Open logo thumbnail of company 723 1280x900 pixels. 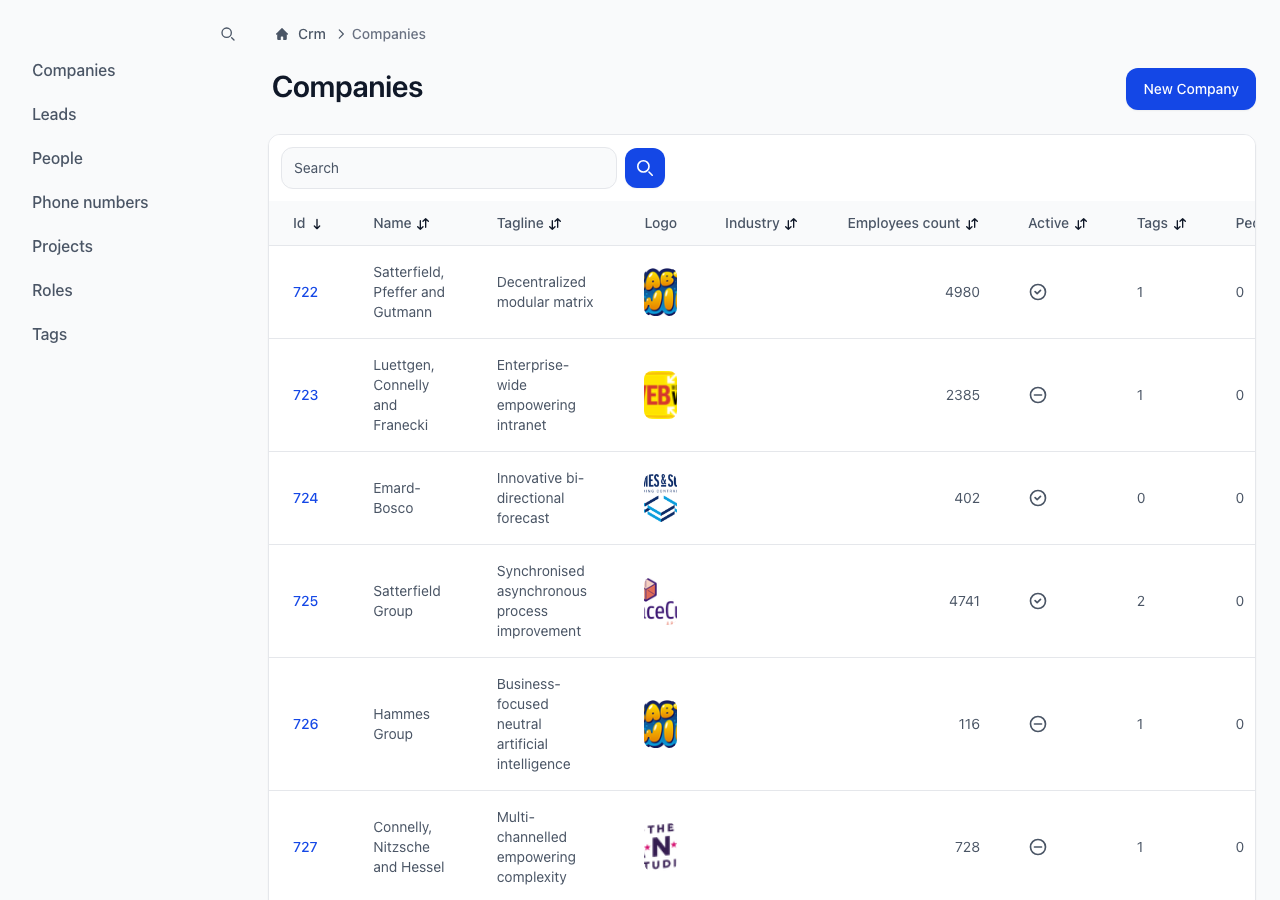click(661, 395)
